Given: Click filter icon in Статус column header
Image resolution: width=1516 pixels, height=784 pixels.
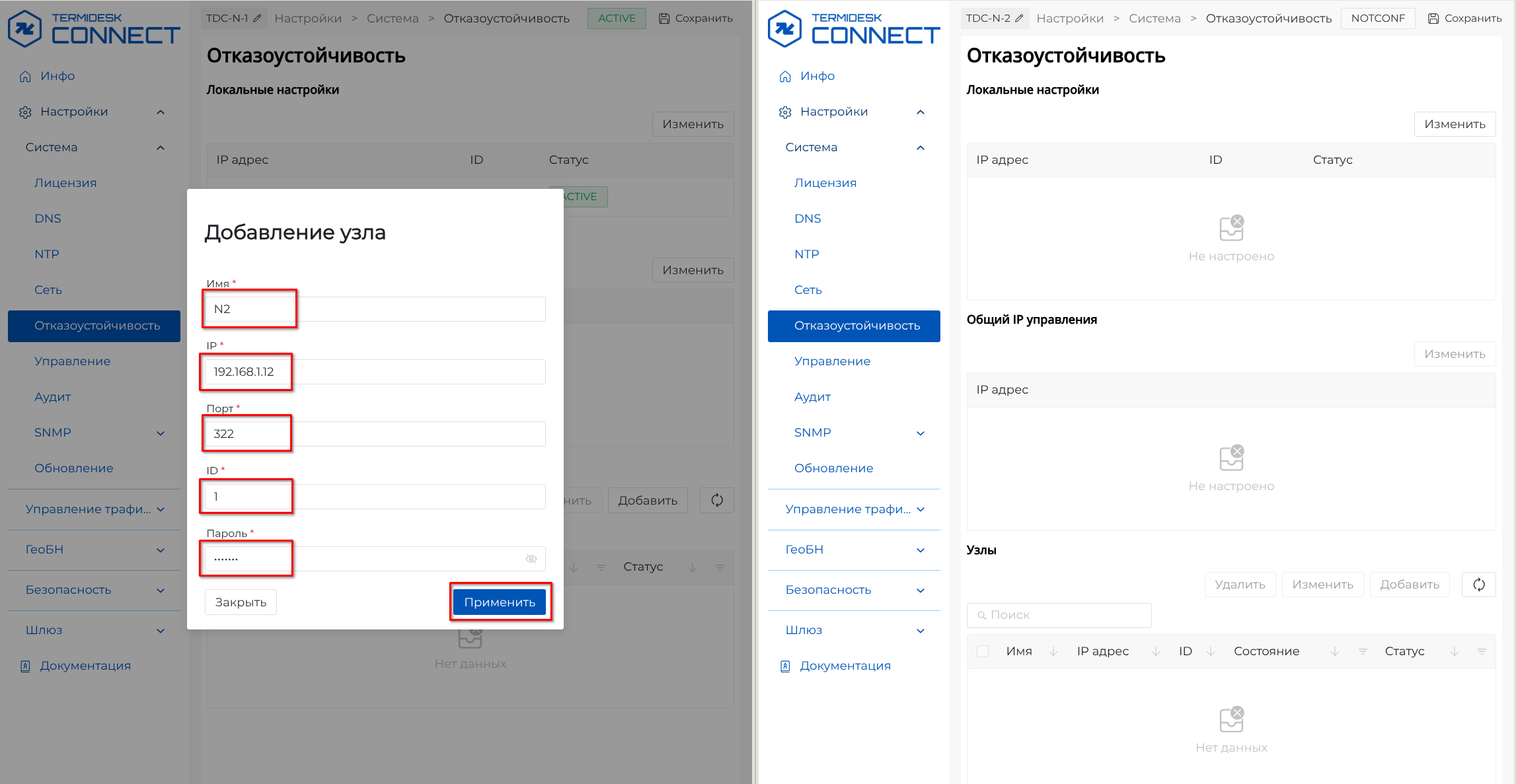Looking at the screenshot, I should coord(1482,651).
